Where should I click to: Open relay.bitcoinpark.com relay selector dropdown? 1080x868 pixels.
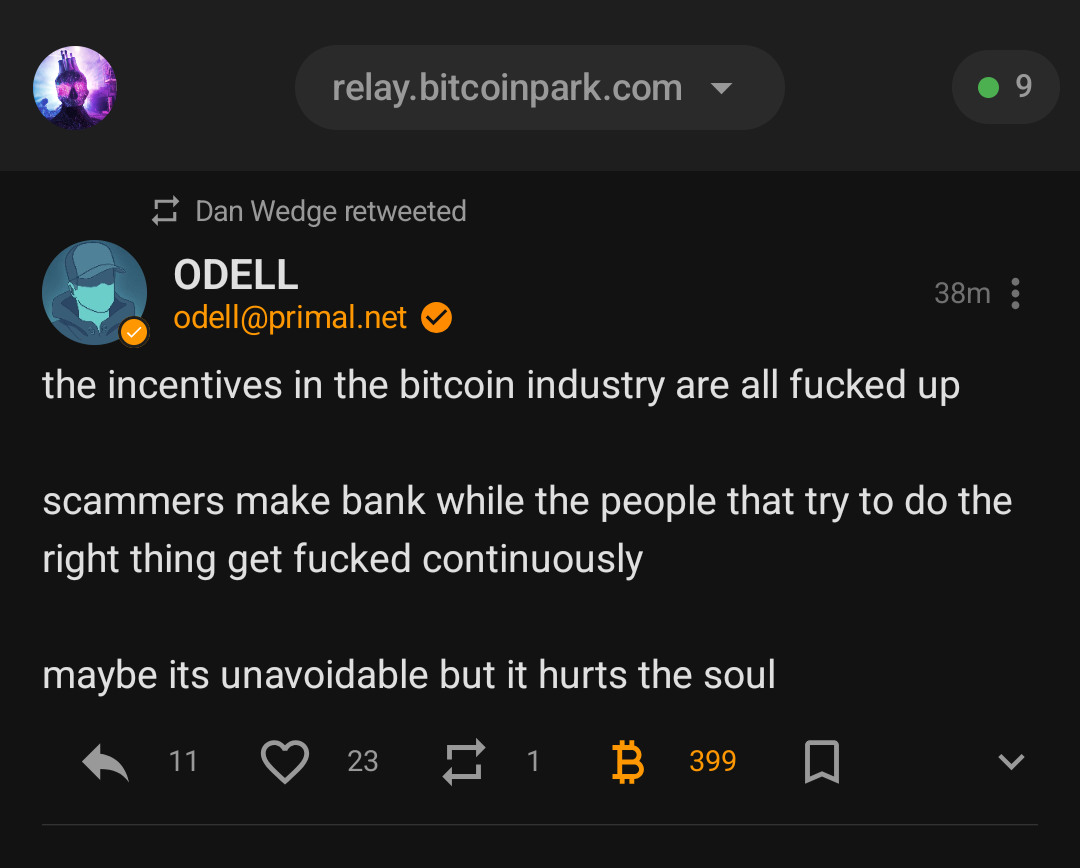click(x=507, y=88)
